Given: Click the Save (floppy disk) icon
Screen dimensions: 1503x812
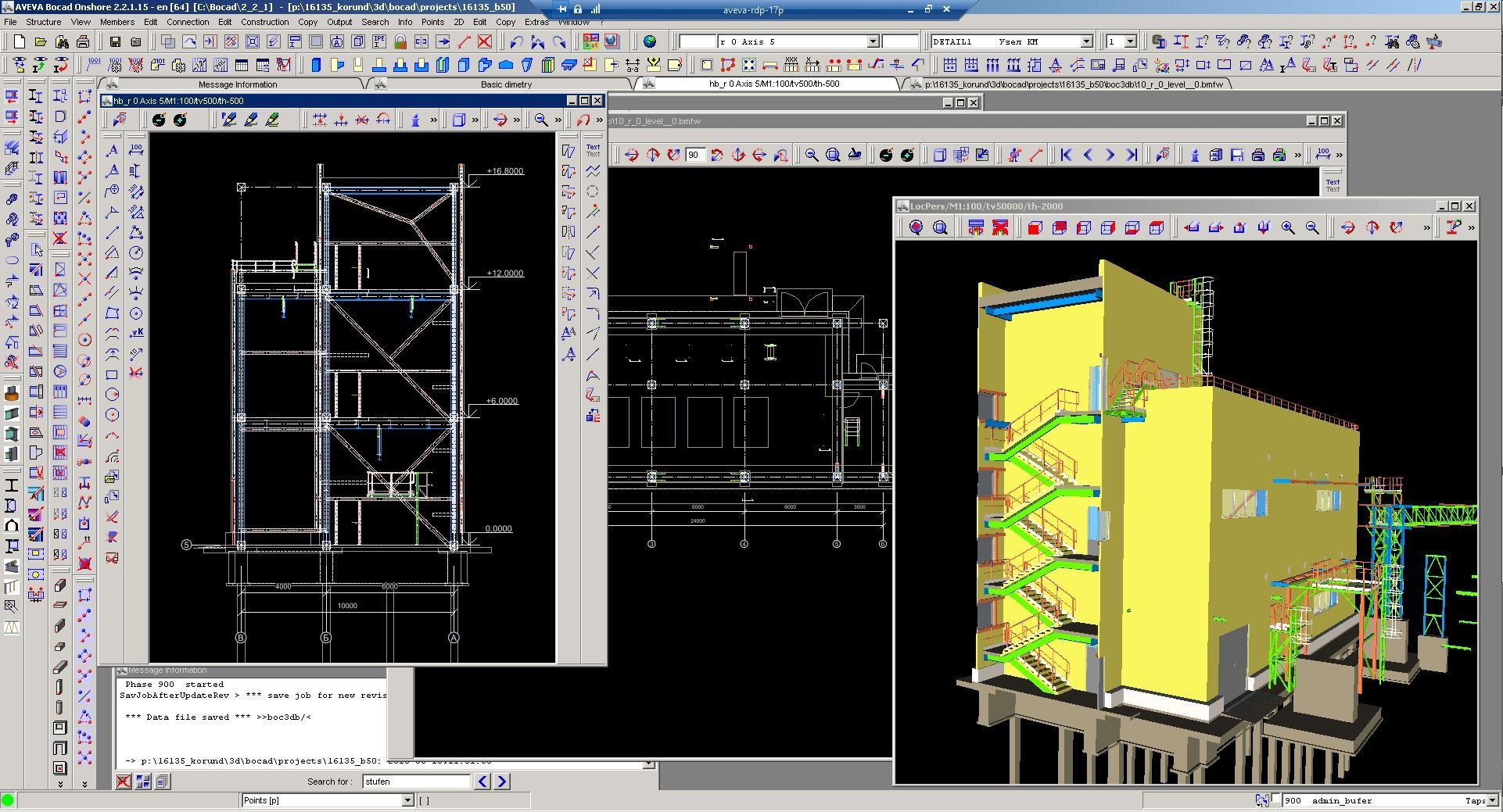Looking at the screenshot, I should (x=115, y=41).
